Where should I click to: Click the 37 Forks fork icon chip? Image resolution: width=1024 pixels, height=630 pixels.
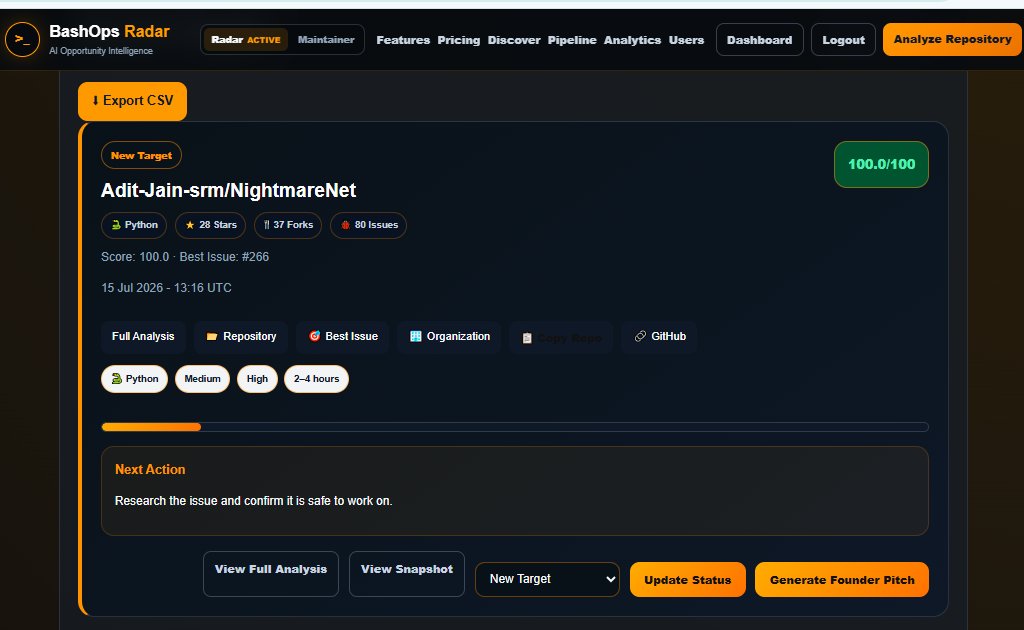tap(288, 225)
